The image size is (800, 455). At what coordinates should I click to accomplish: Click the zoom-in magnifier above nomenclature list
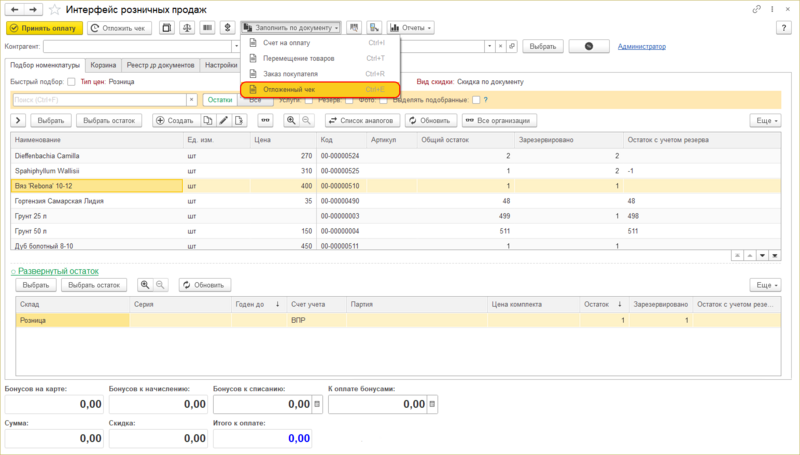[291, 120]
